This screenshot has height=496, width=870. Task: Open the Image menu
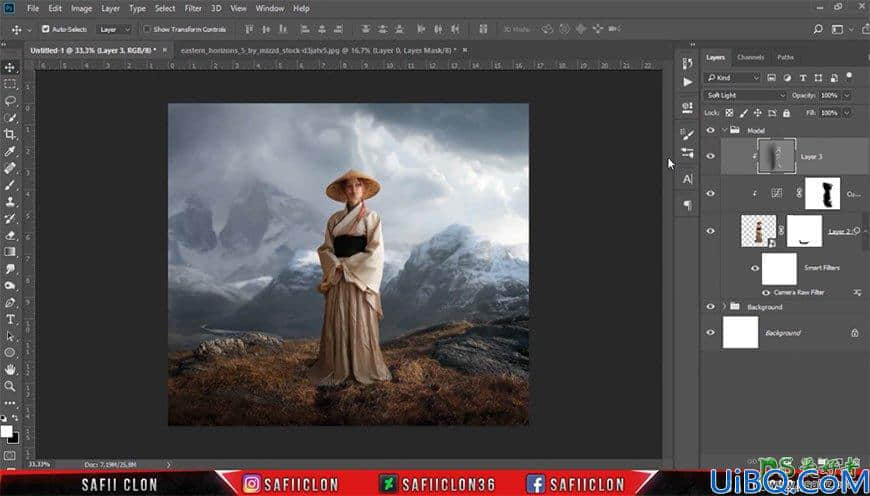[82, 9]
